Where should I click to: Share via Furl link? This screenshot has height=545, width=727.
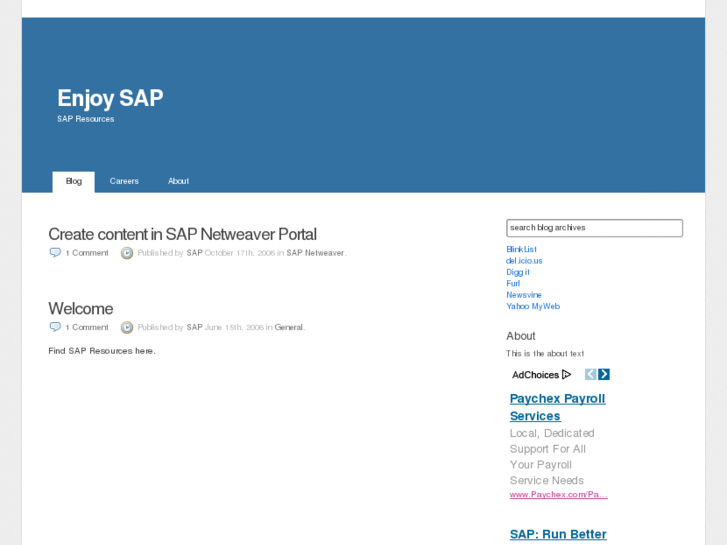click(x=513, y=283)
